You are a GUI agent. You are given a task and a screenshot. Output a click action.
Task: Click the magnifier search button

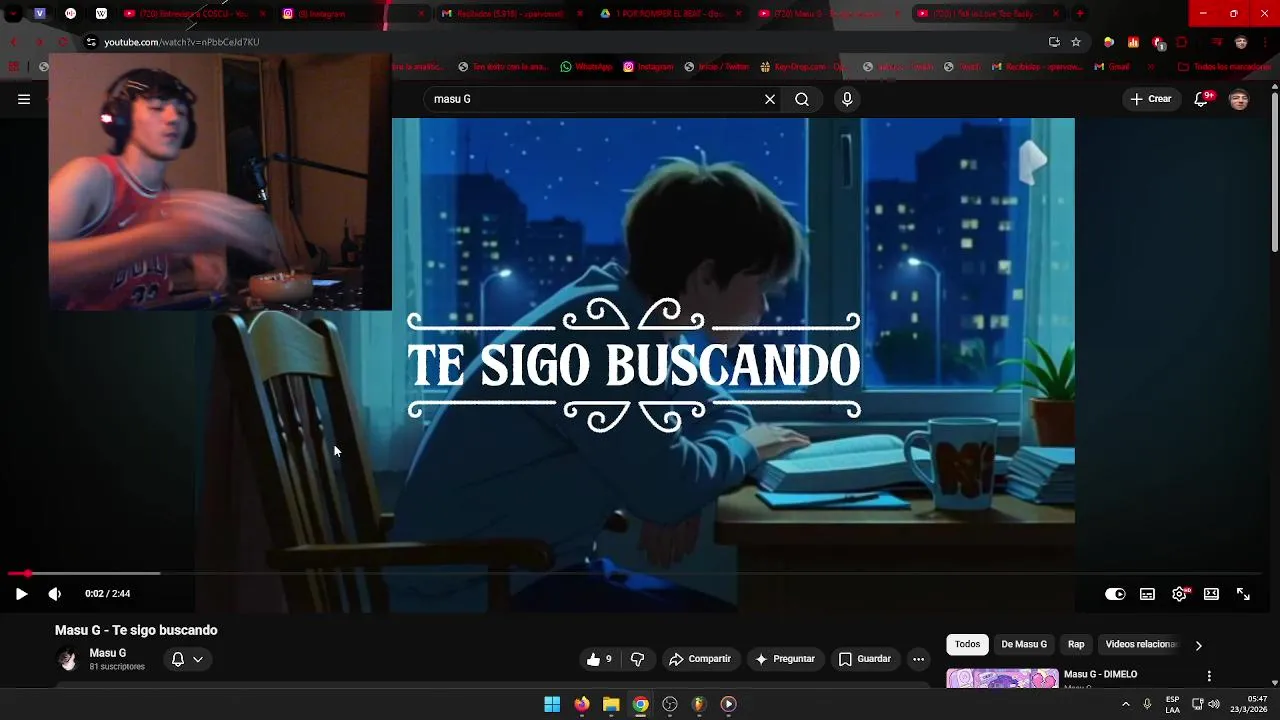[x=802, y=99]
